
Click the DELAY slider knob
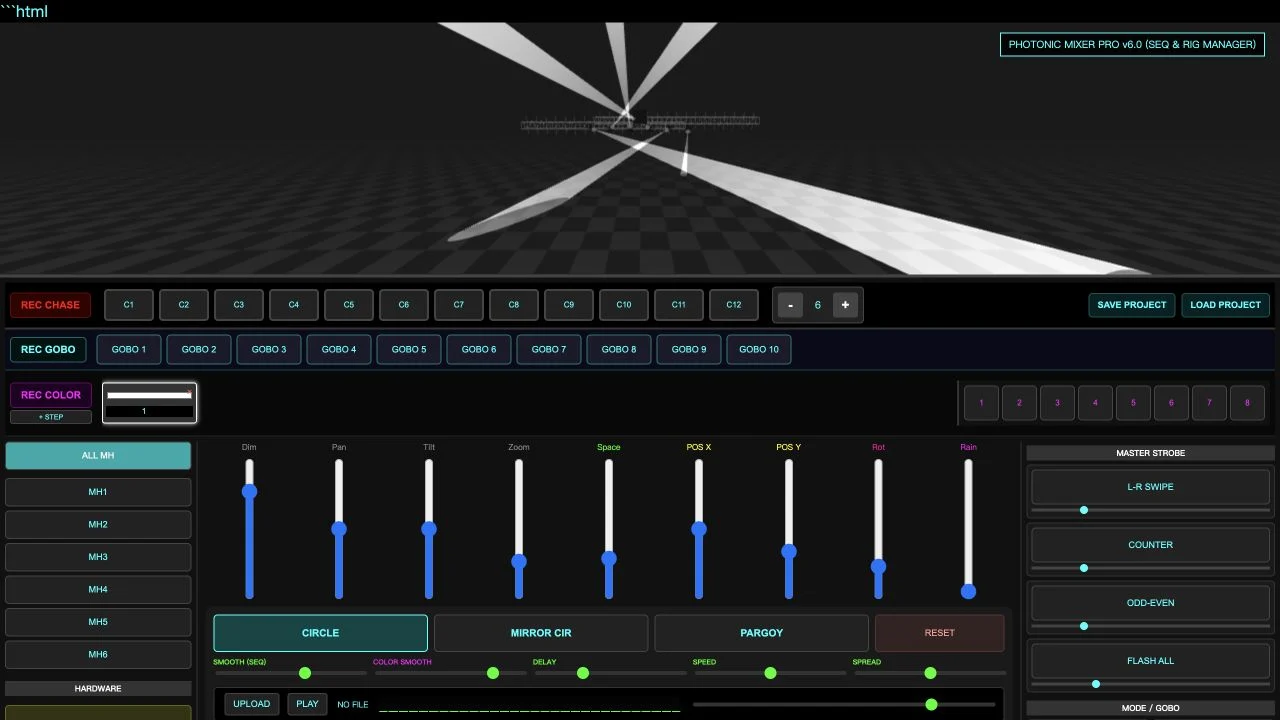click(x=583, y=673)
